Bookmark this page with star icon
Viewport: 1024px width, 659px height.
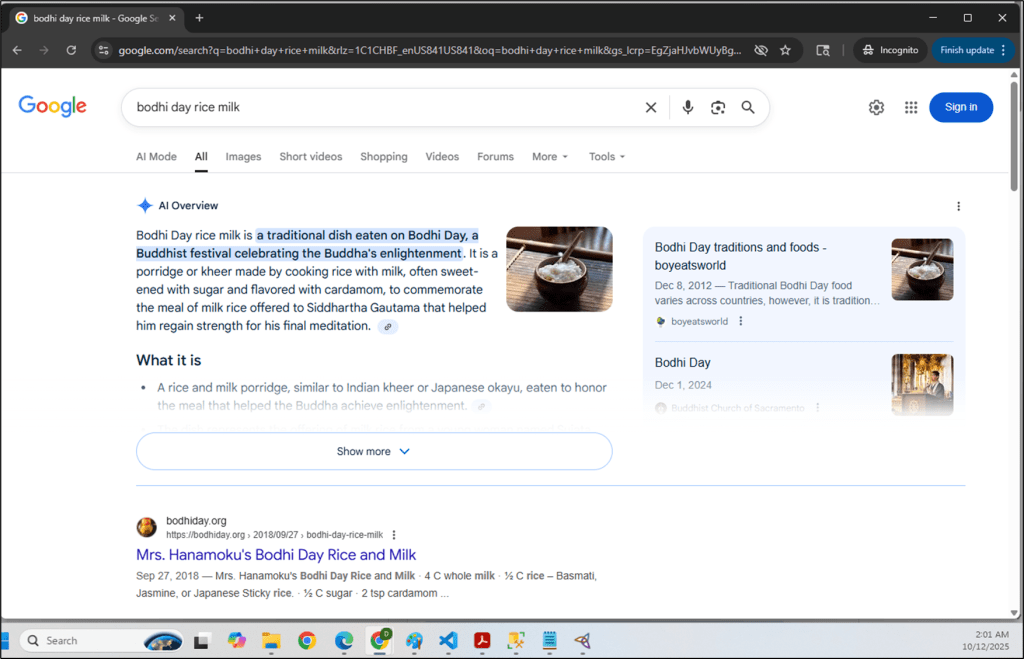(786, 50)
